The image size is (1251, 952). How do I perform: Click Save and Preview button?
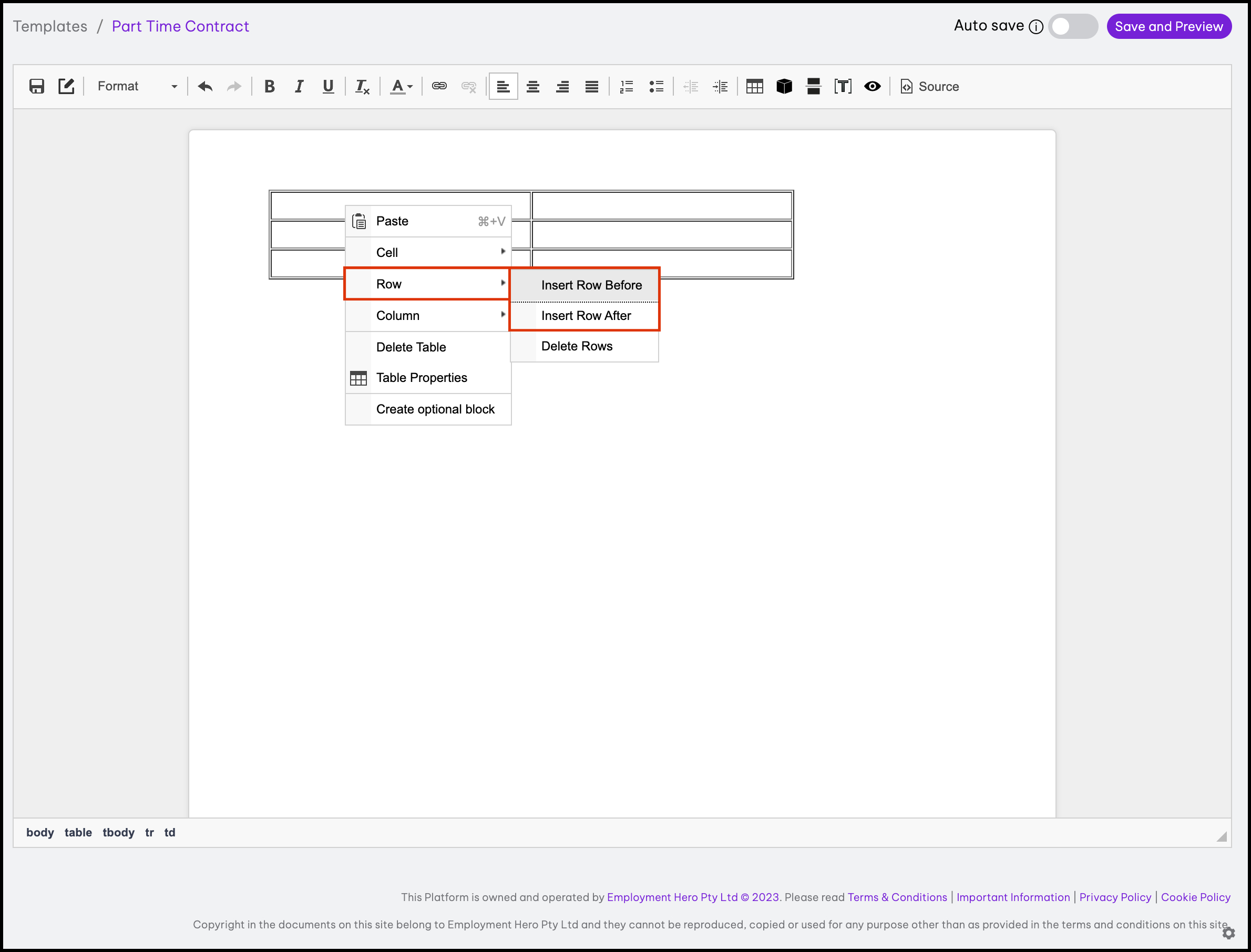pyautogui.click(x=1168, y=26)
